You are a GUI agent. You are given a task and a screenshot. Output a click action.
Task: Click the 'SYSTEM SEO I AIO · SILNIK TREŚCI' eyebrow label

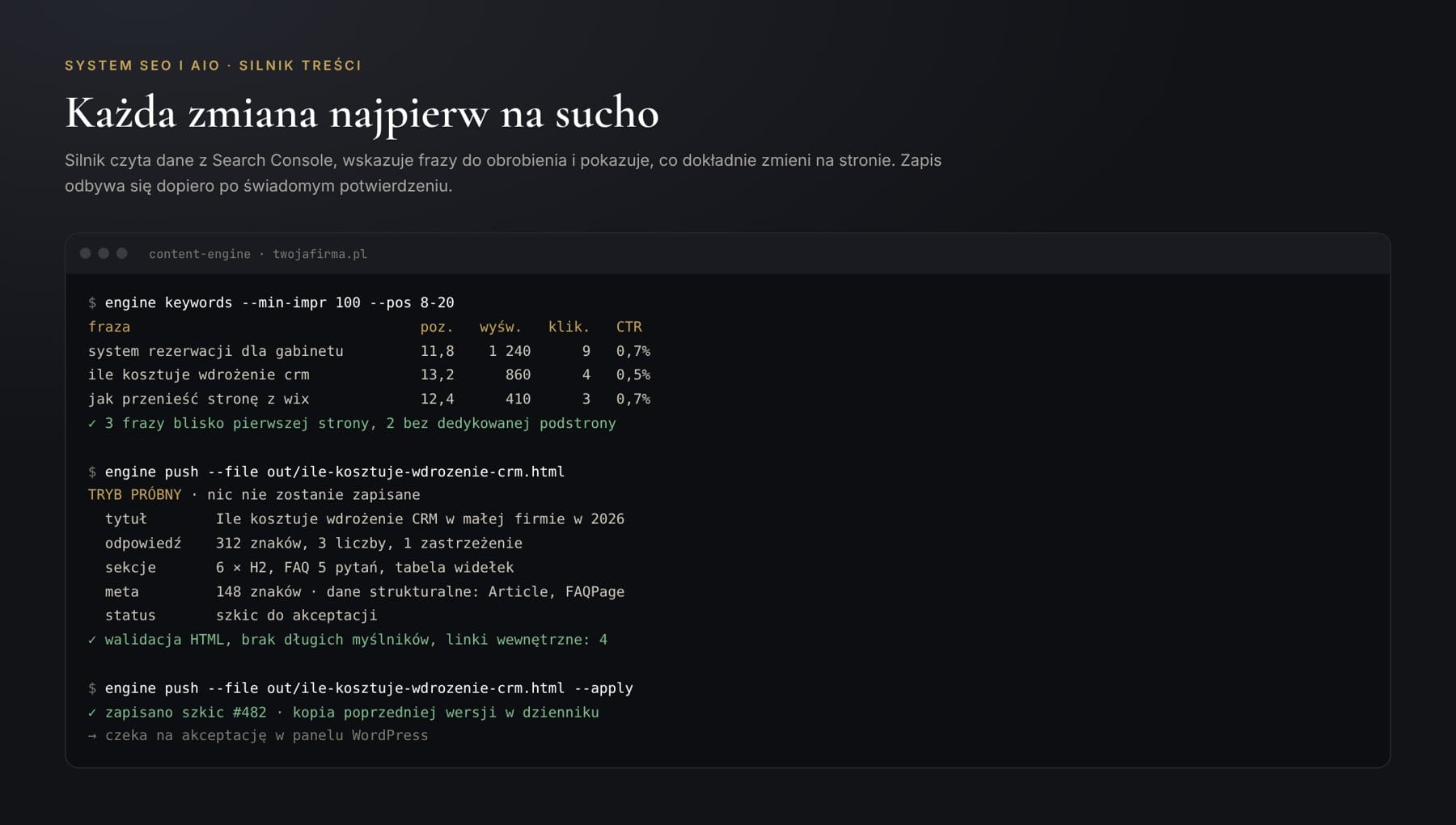[x=214, y=66]
